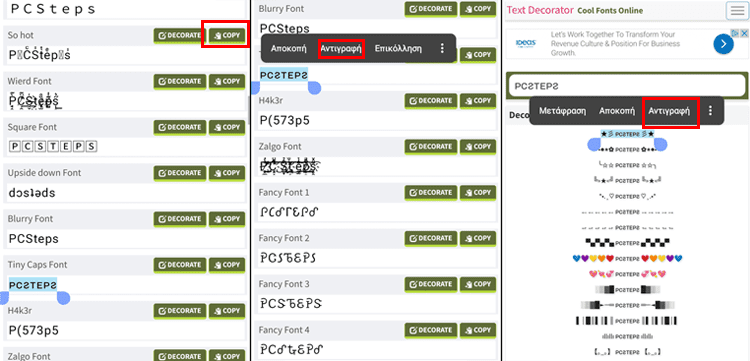
Task: Copy the Fancy Font 2 text
Action: click(478, 239)
